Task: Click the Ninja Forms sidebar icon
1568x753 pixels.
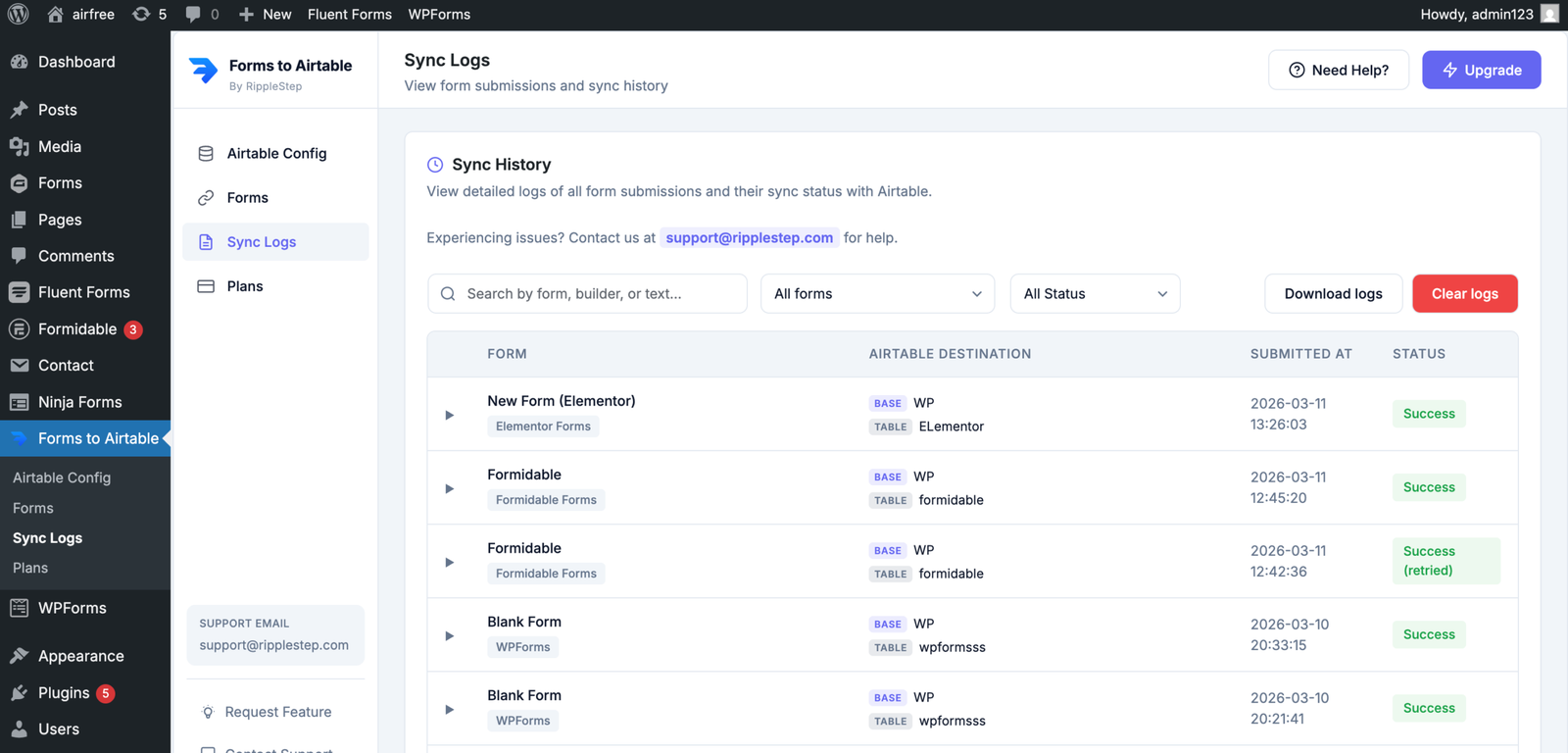Action: click(x=19, y=402)
